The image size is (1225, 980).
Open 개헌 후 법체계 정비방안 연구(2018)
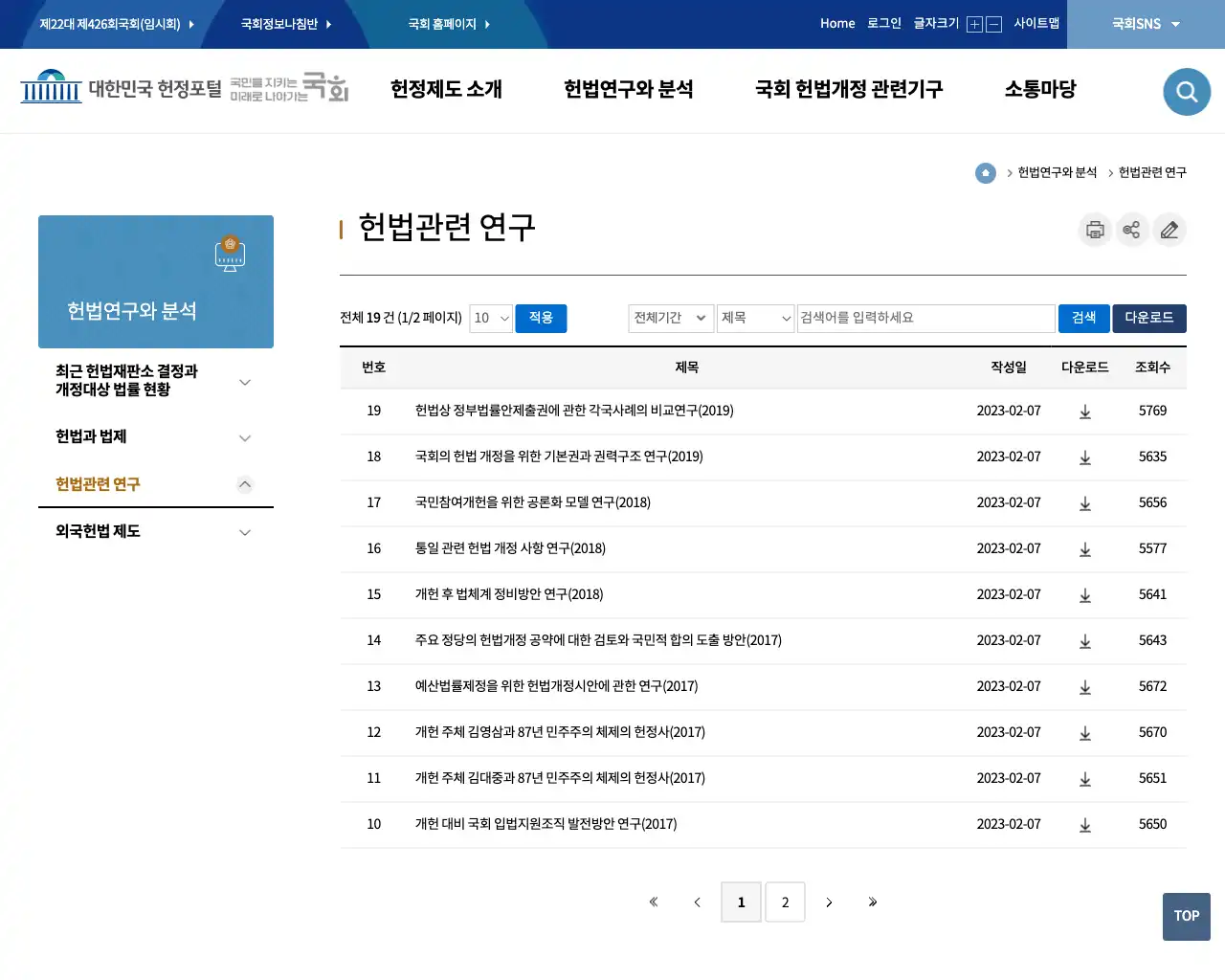[509, 594]
